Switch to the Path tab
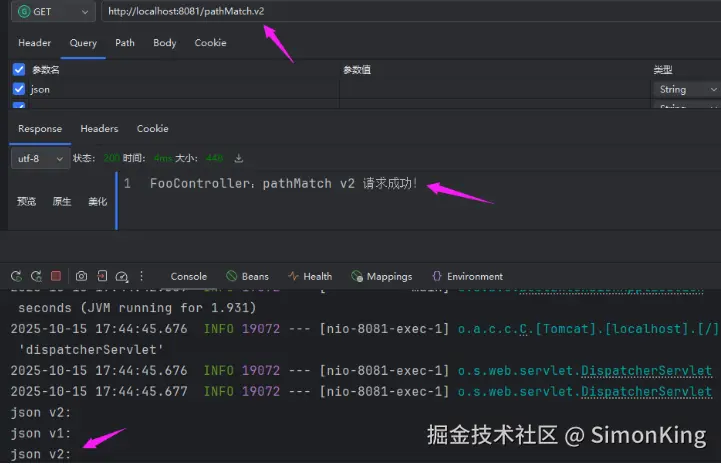This screenshot has width=721, height=464. (125, 43)
